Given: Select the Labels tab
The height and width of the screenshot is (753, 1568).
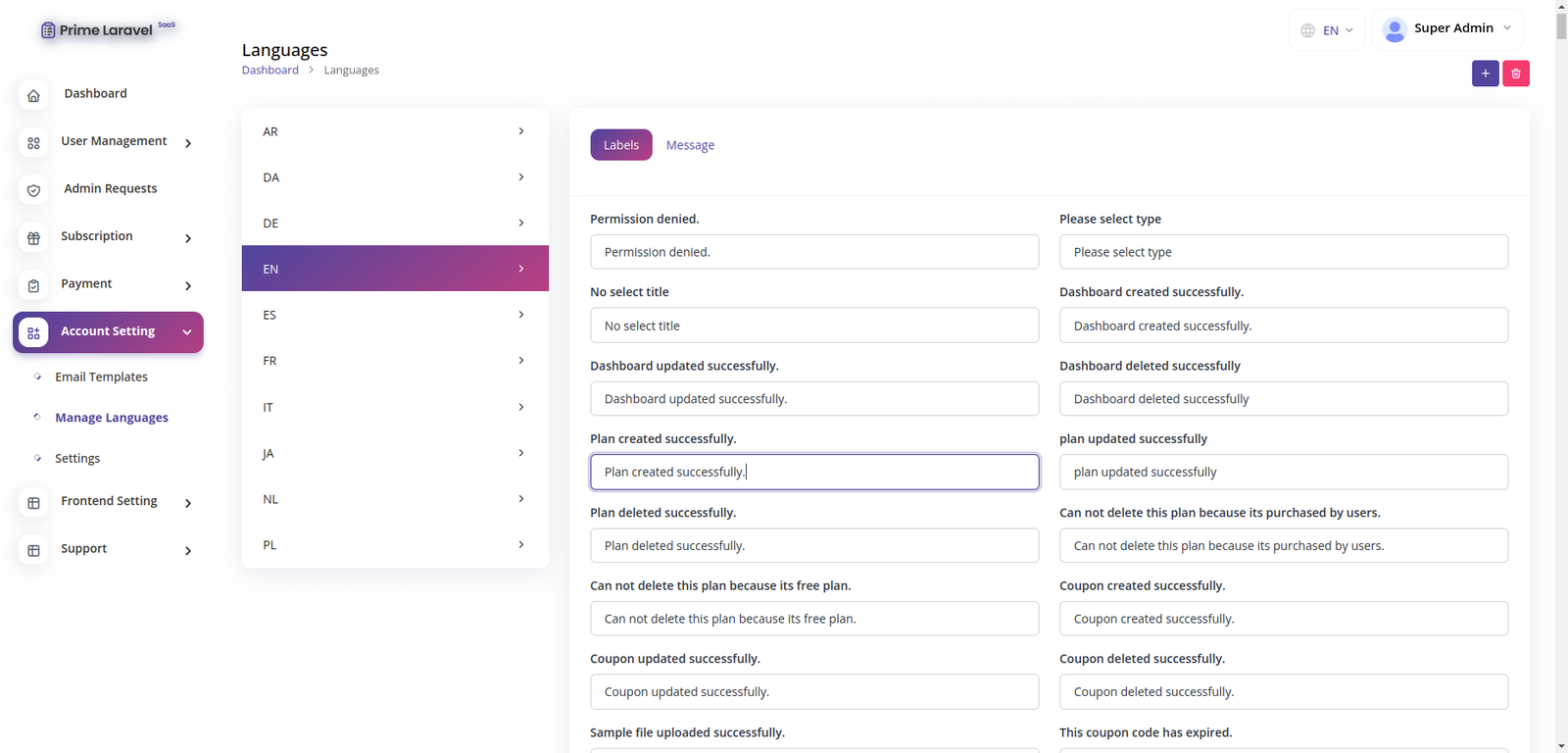Looking at the screenshot, I should coord(620,145).
